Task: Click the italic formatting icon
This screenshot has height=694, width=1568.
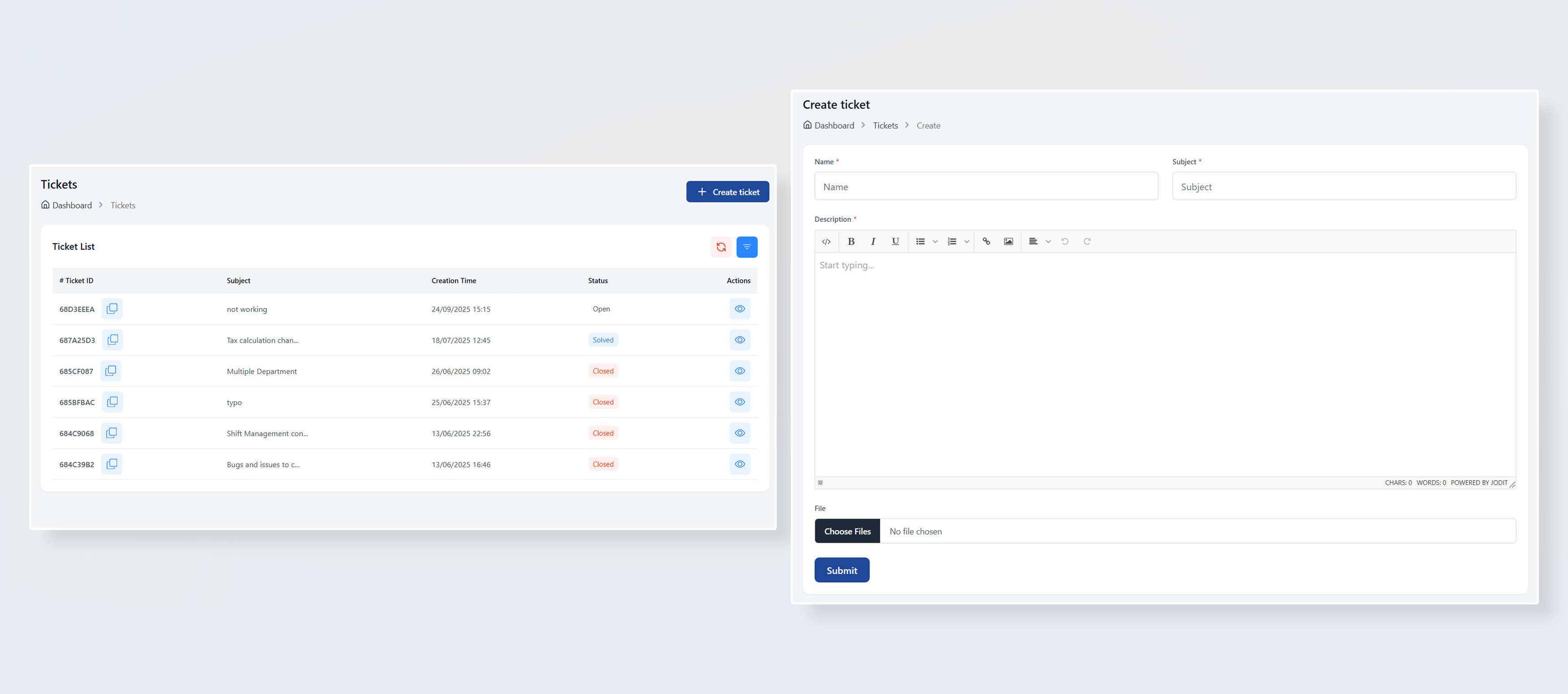Action: point(873,241)
